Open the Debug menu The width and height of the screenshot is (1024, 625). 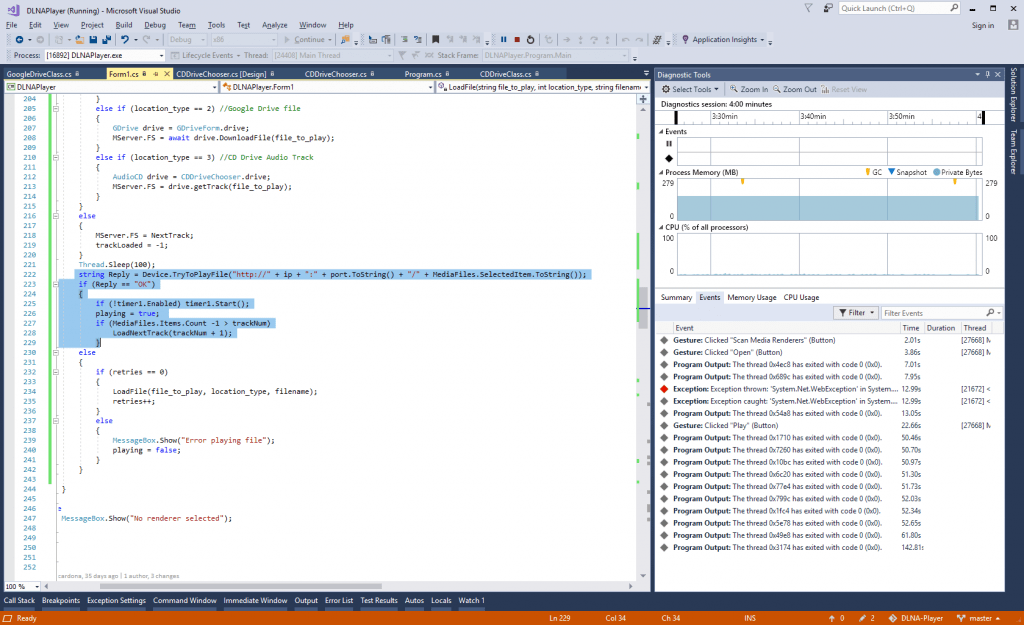(x=155, y=24)
